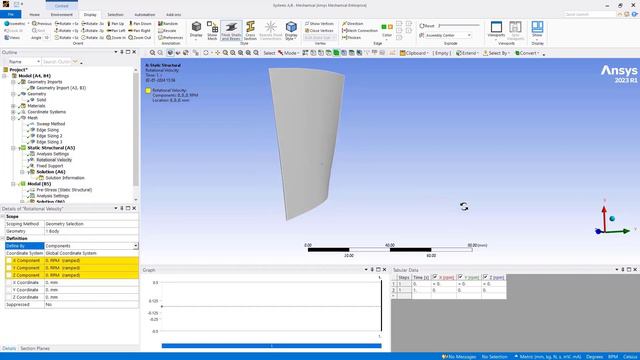This screenshot has height=360, width=640.
Task: Click Rotate +Sx in Orient group
Action: pos(66,24)
